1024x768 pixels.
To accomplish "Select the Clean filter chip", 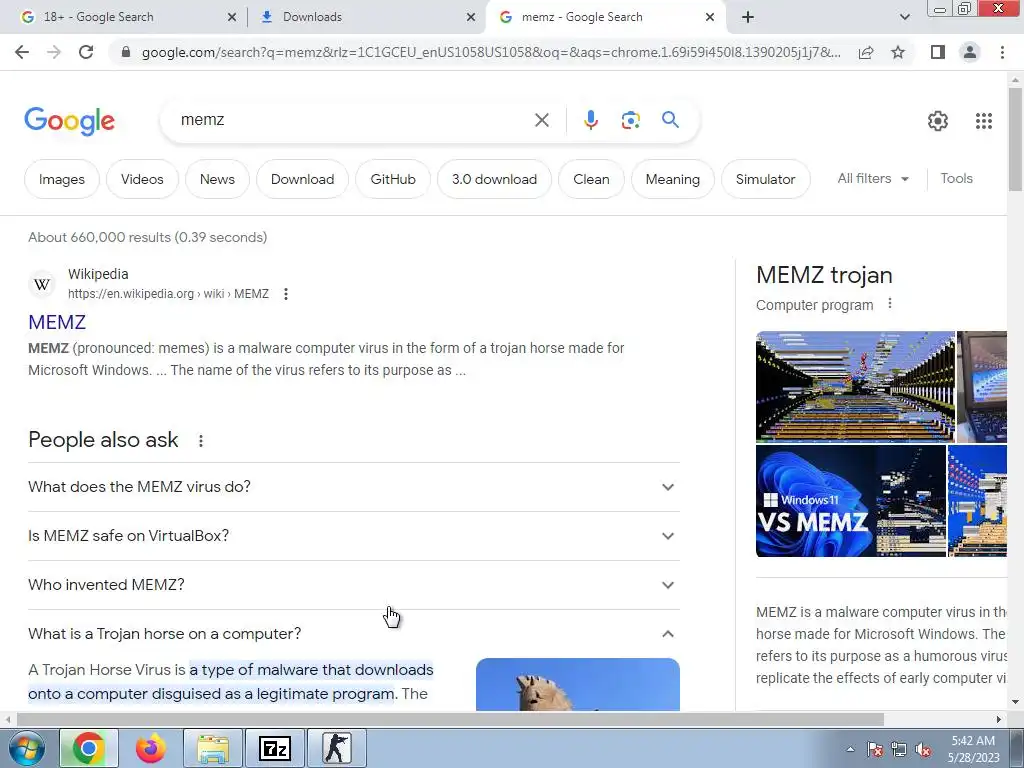I will click(591, 179).
